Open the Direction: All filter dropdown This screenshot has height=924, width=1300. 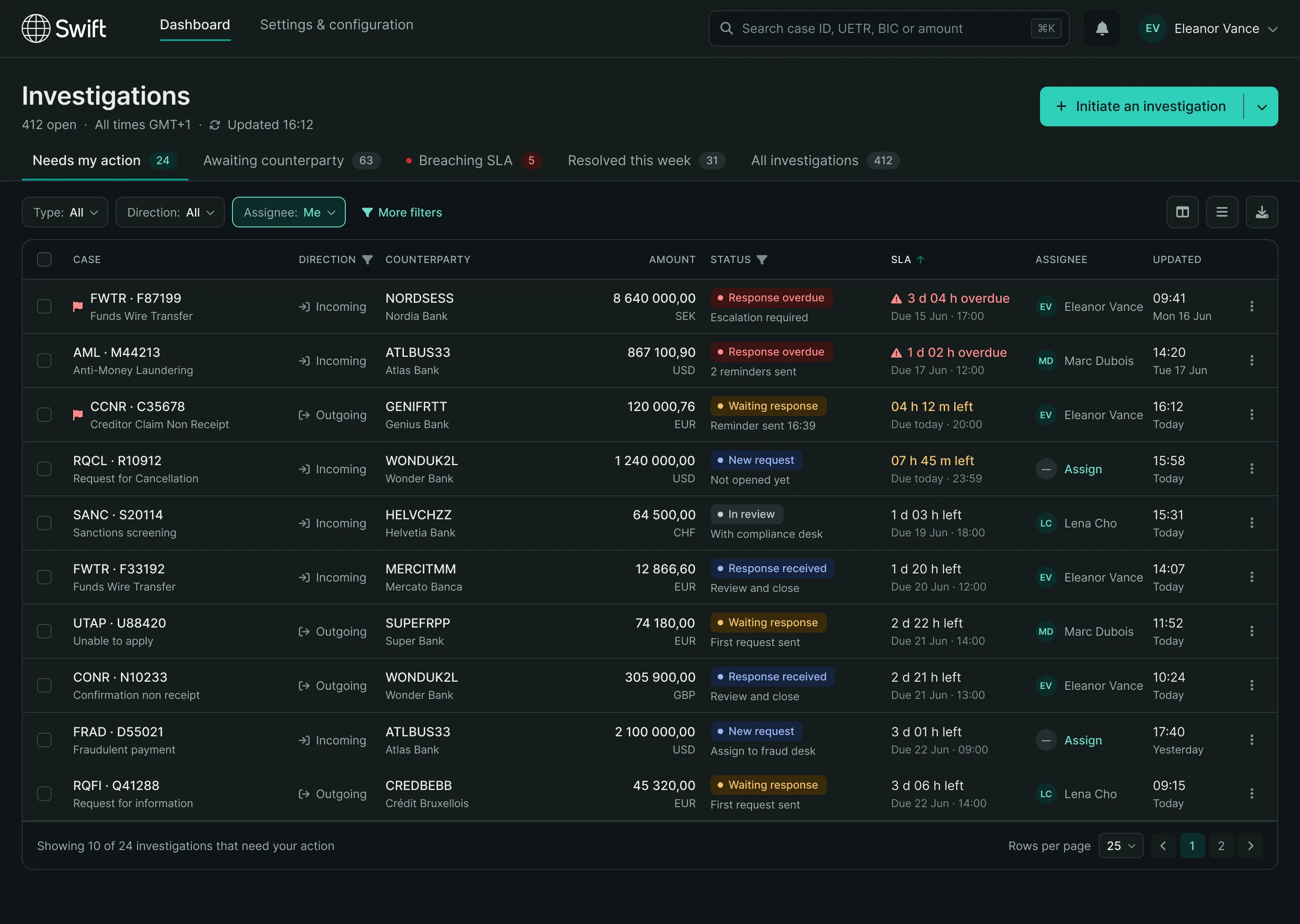point(170,212)
